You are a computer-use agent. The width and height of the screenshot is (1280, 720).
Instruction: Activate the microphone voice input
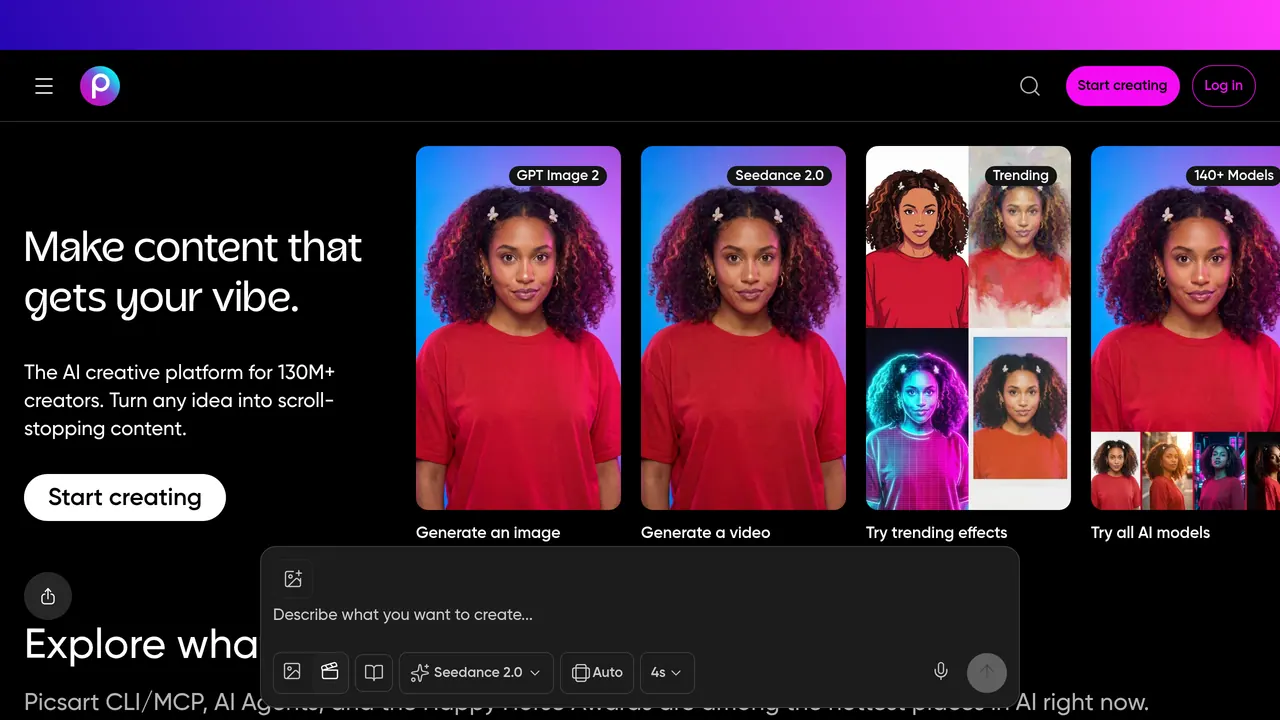pyautogui.click(x=941, y=672)
